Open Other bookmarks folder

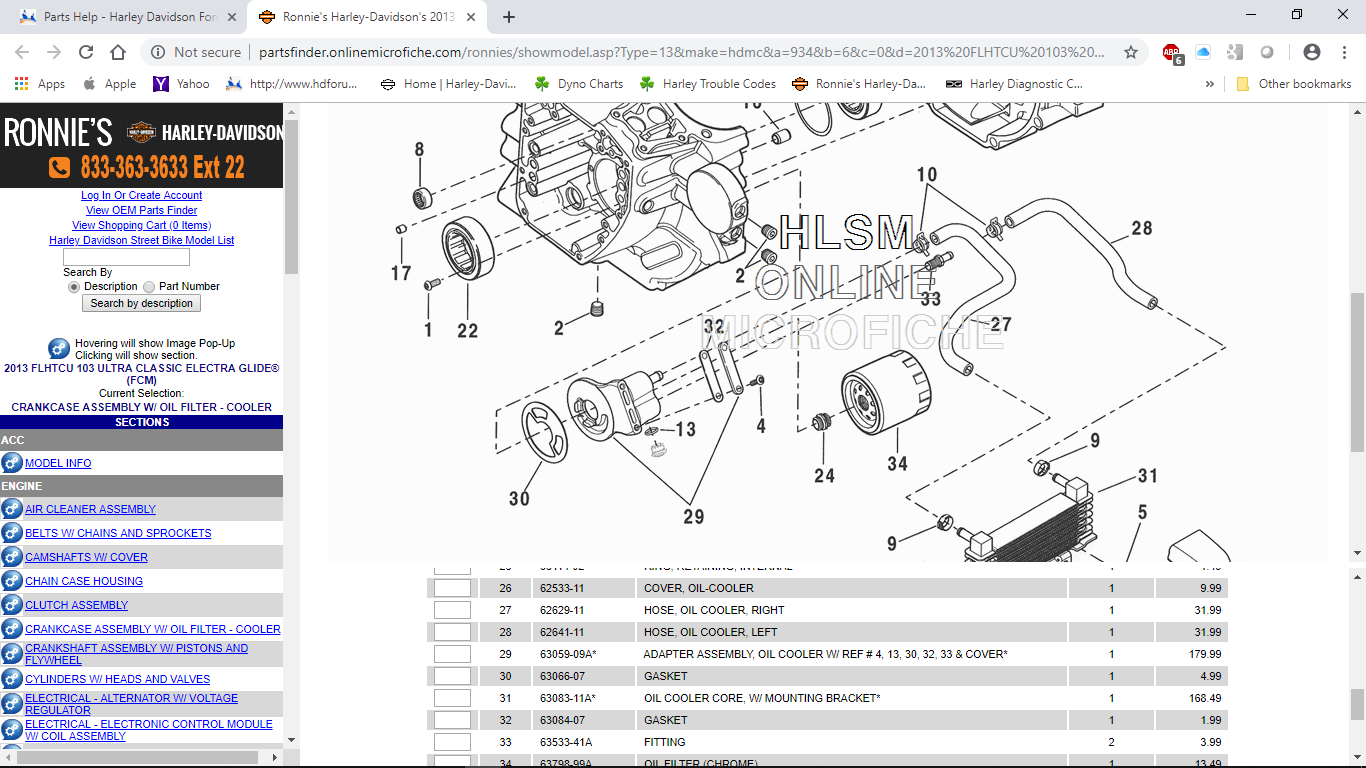tap(1294, 84)
